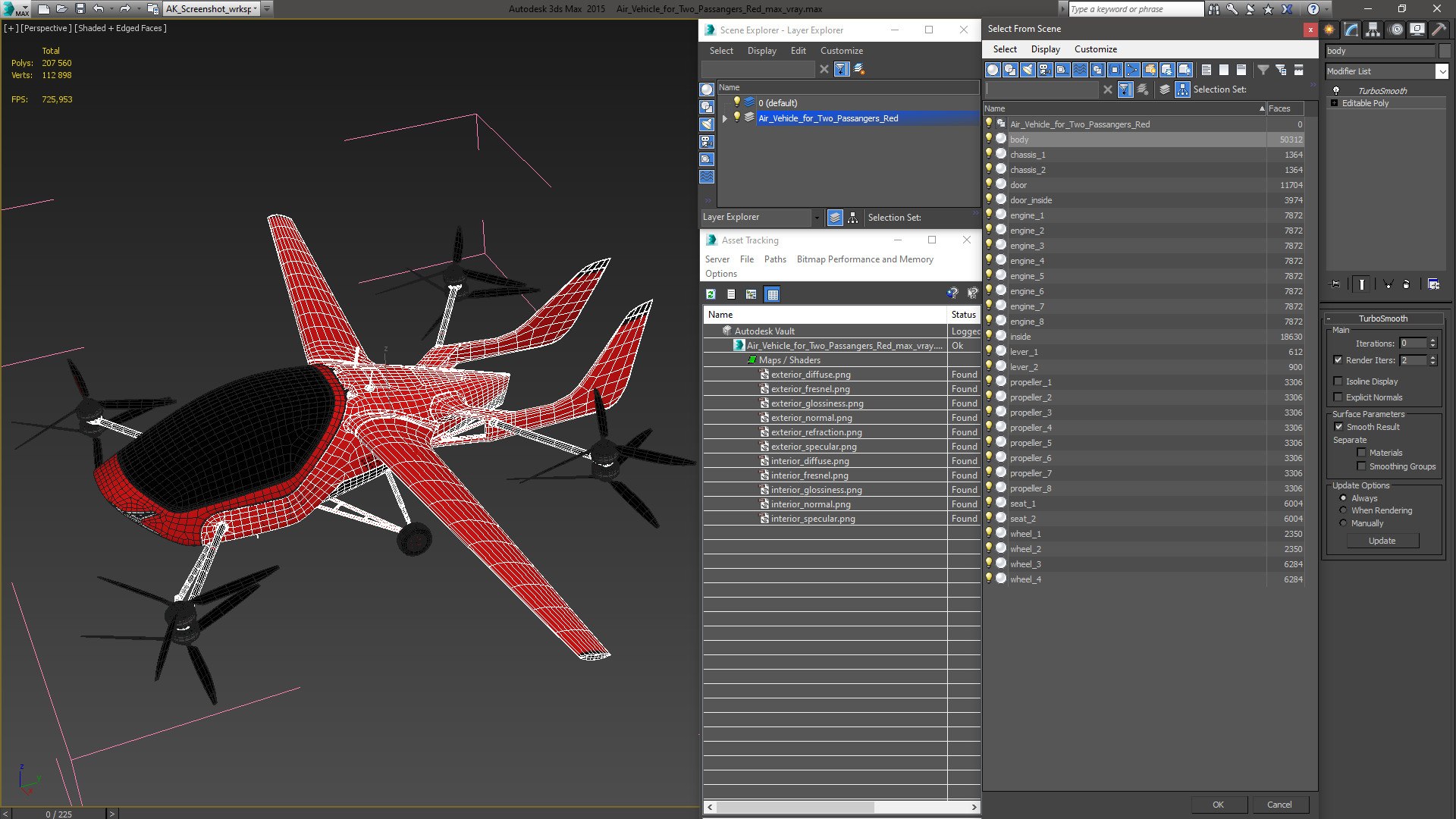Toggle visibility bulb of Air_Vehicle layer in Scene Explorer
Image resolution: width=1456 pixels, height=819 pixels.
[x=736, y=118]
